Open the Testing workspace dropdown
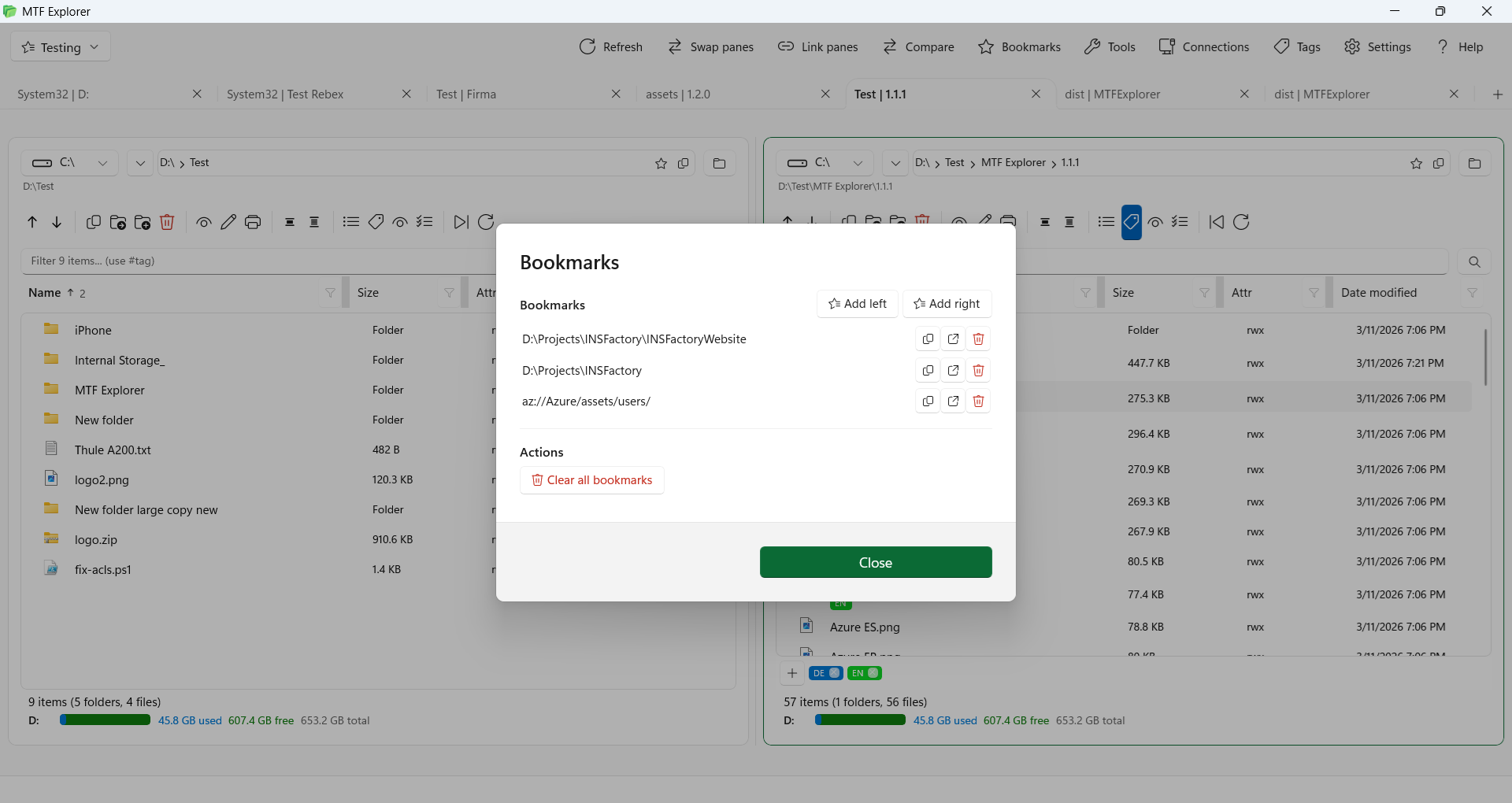The width and height of the screenshot is (1512, 803). pos(61,47)
